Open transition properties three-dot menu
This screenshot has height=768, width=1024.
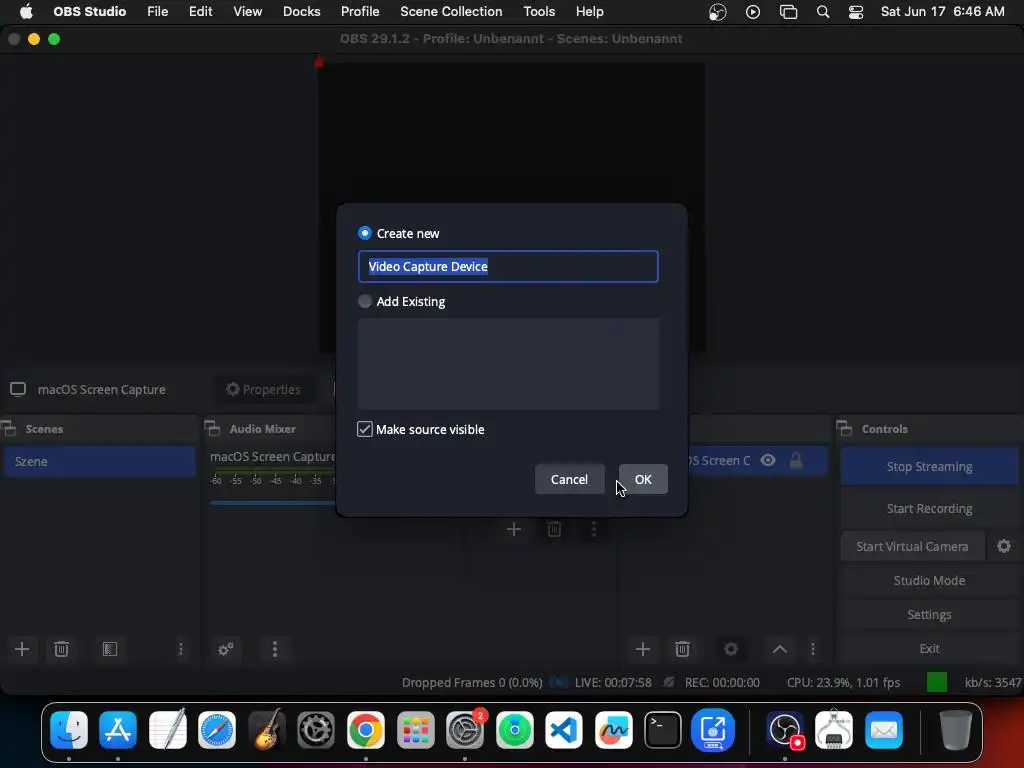click(594, 529)
